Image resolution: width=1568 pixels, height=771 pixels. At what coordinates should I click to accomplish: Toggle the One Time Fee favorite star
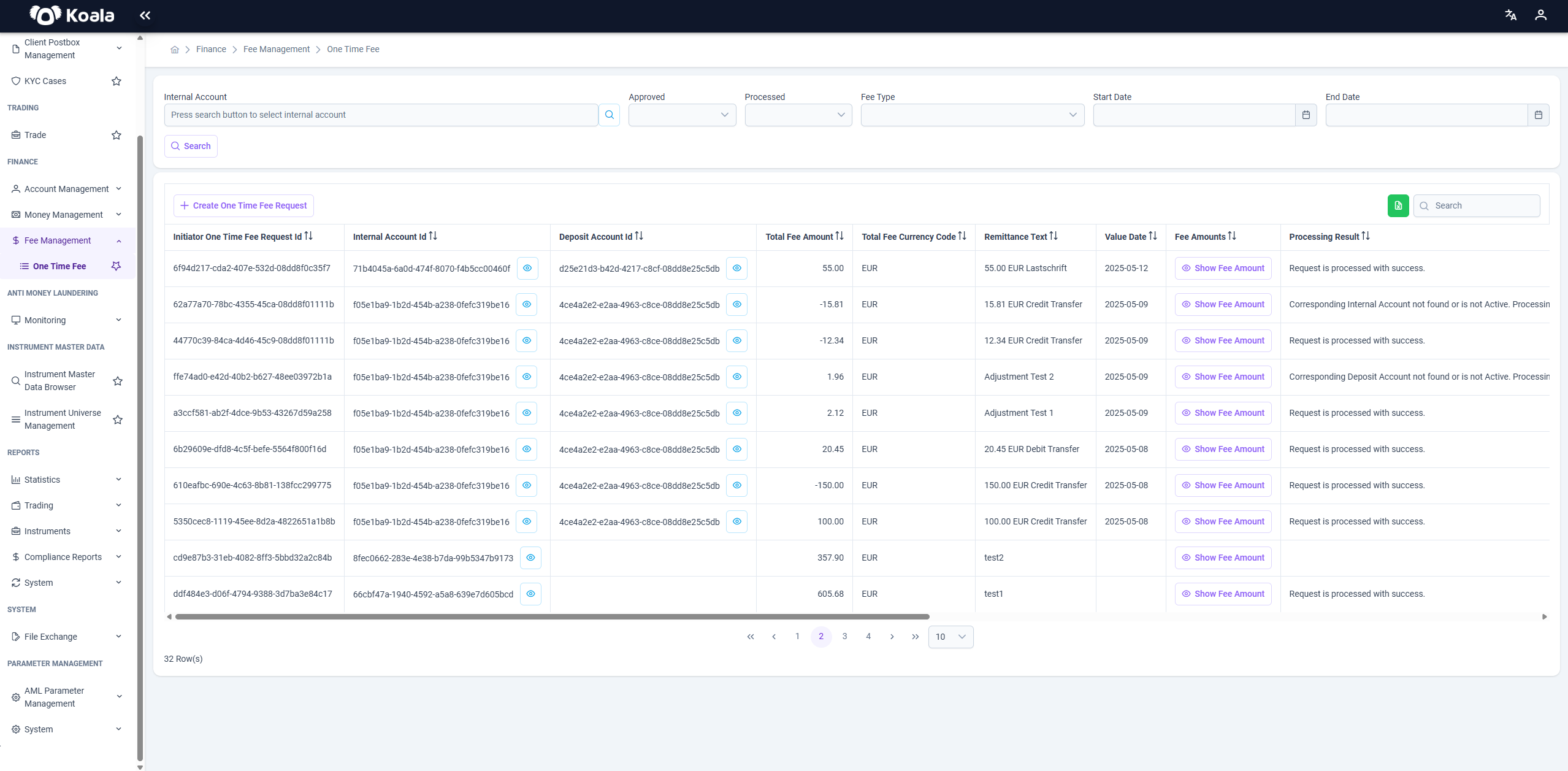click(116, 266)
